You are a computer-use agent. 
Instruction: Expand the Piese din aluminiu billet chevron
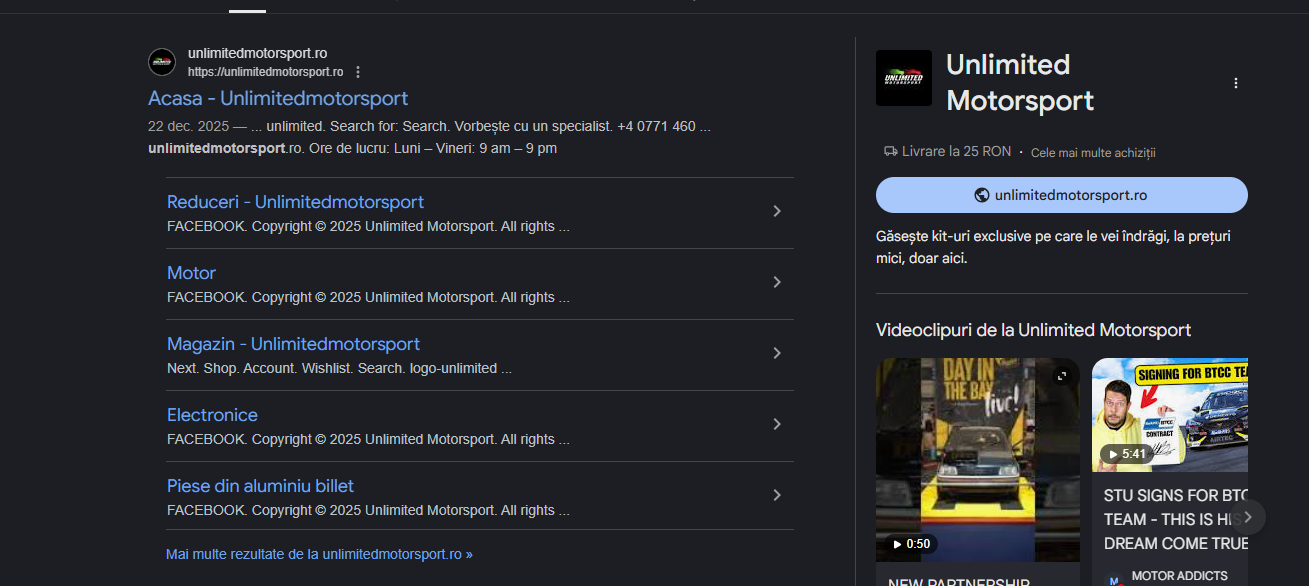click(777, 495)
